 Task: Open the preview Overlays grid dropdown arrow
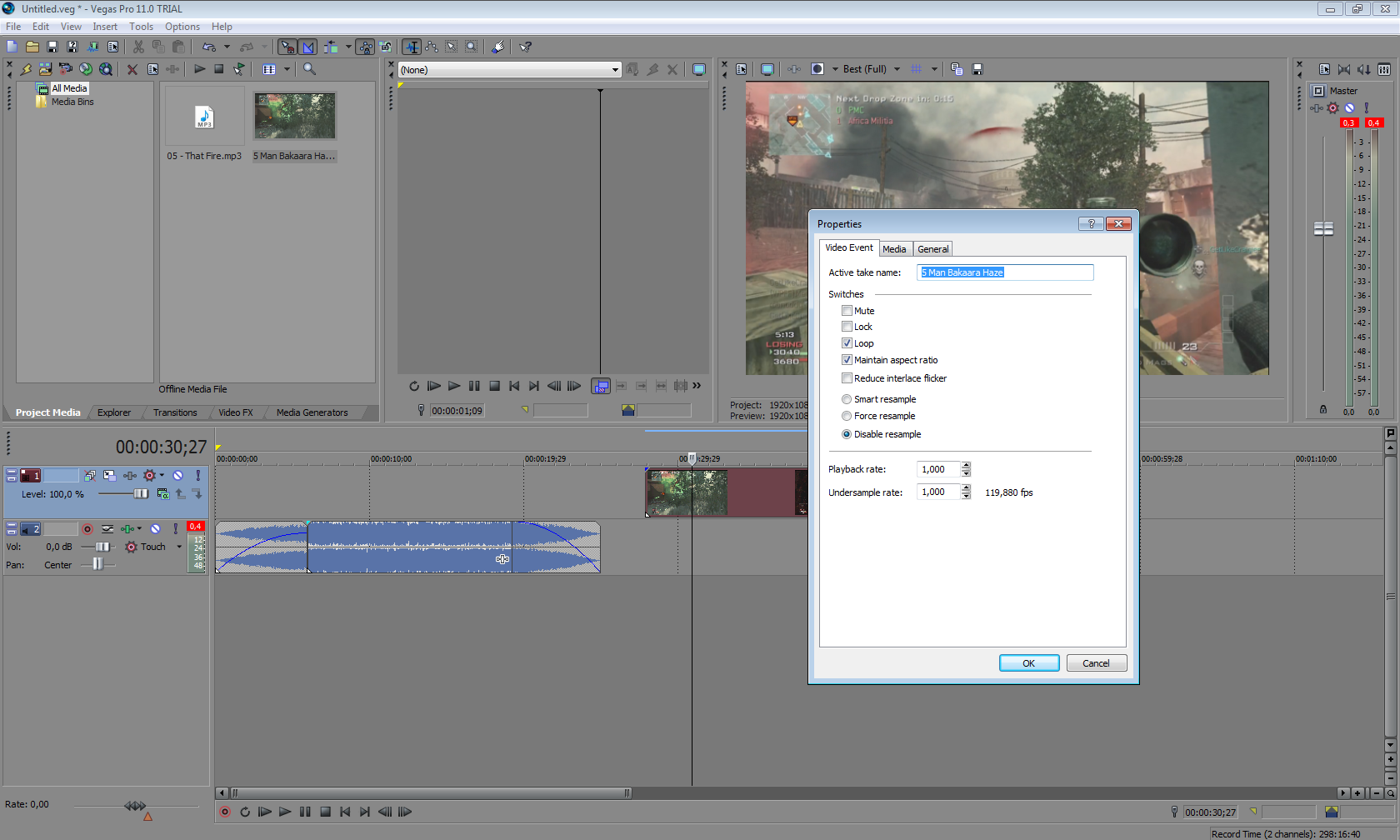(934, 69)
